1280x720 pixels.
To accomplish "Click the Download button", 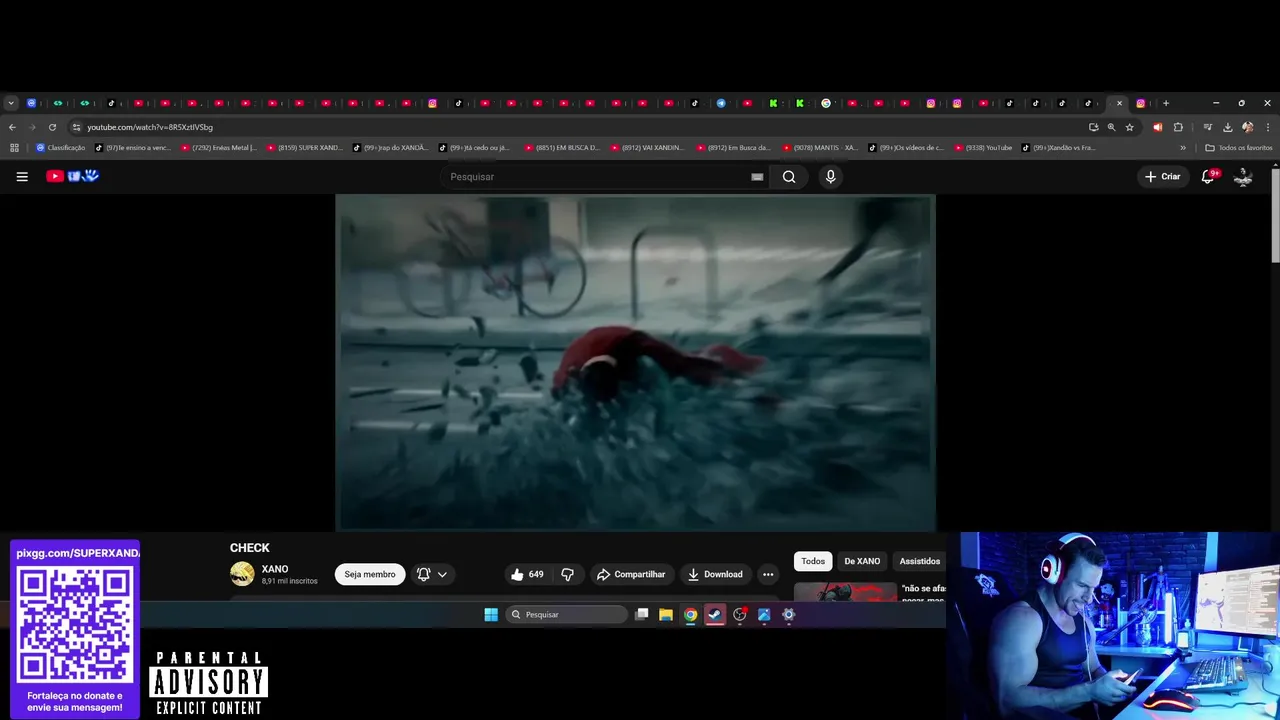I will [715, 574].
